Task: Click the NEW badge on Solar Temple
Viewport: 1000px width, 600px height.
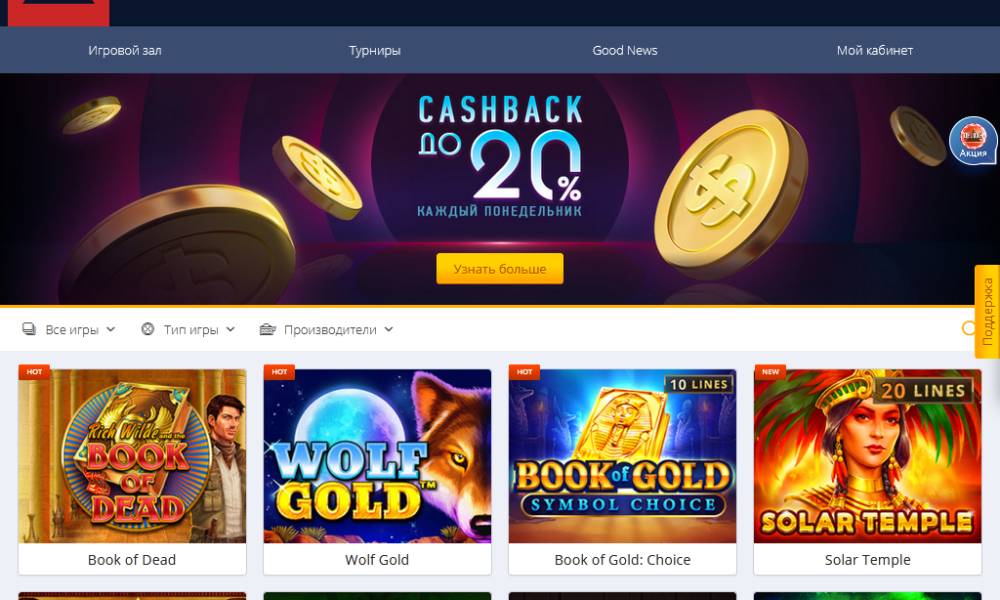Action: click(x=770, y=372)
